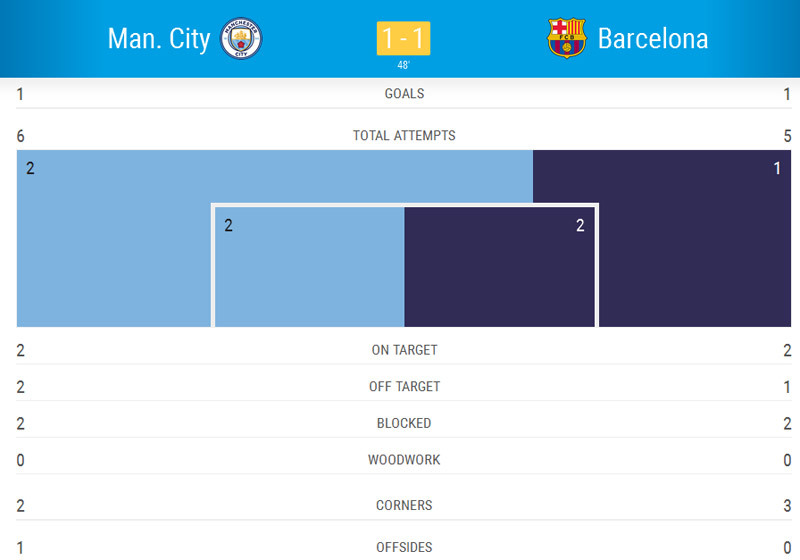The height and width of the screenshot is (560, 800).
Task: Open the Barcelona team name link
Action: click(652, 39)
